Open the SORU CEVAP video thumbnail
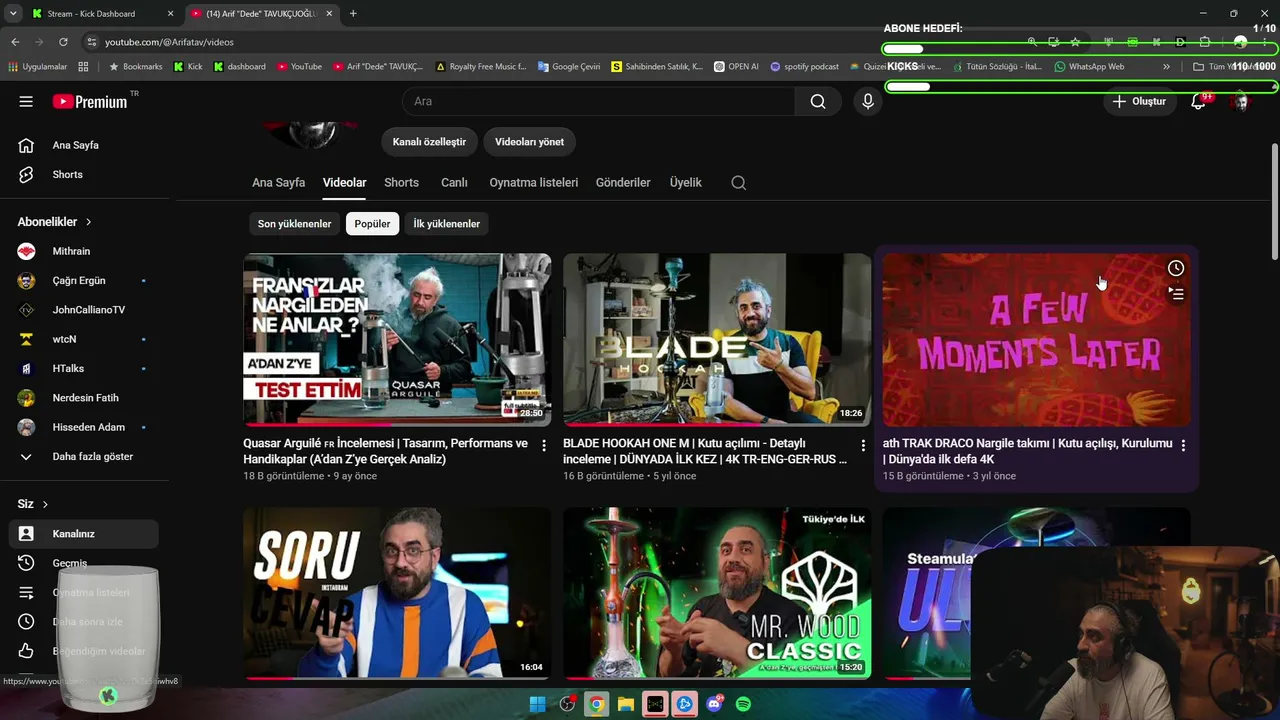This screenshot has width=1280, height=720. (x=397, y=593)
